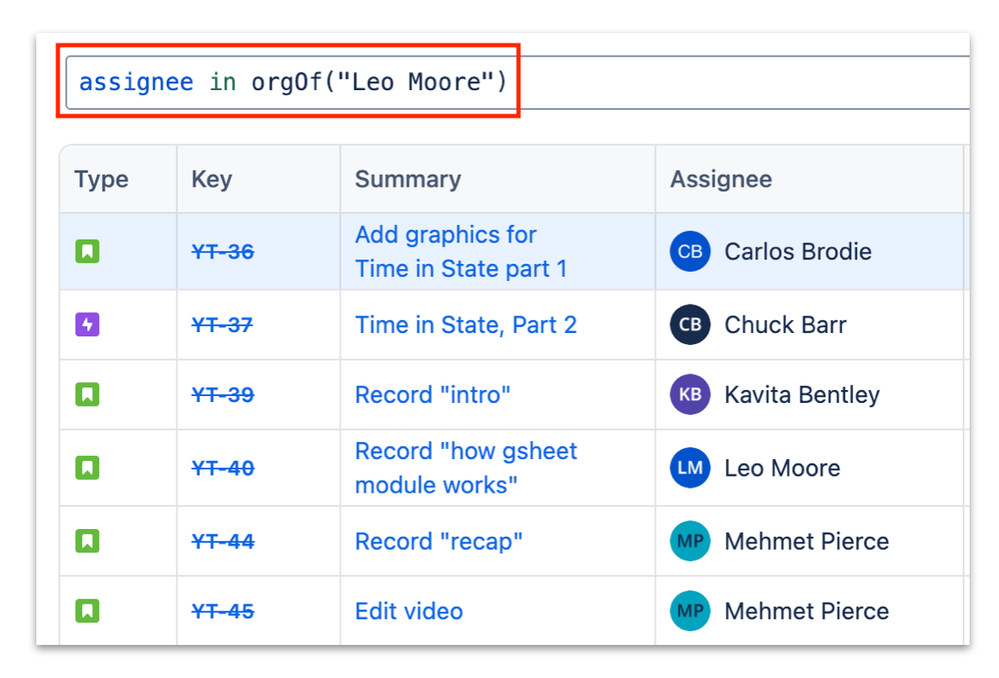This screenshot has height=678, width=999.
Task: Click Carlos Brodie's CB avatar
Action: (690, 251)
